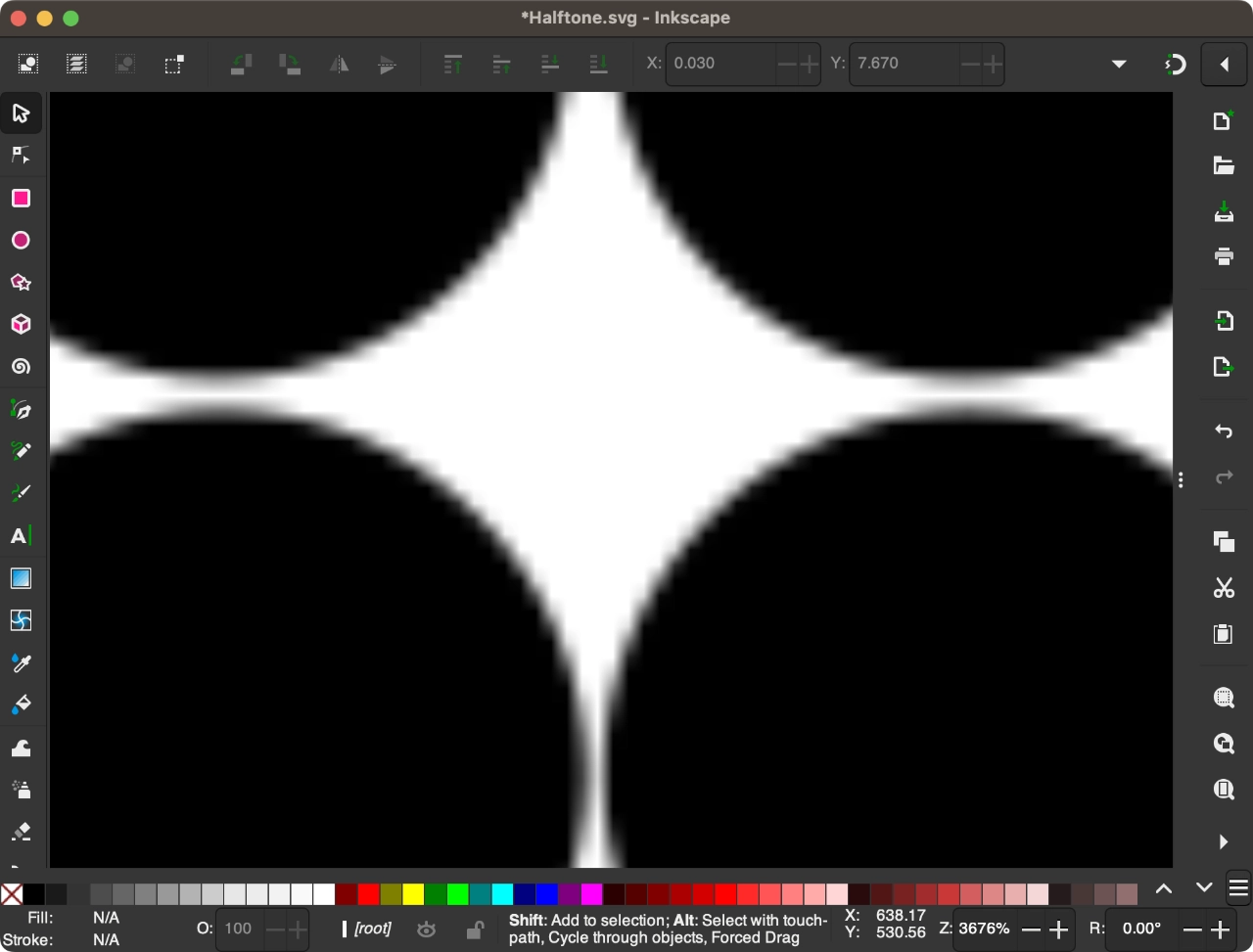Open the snapping options icon
The height and width of the screenshot is (952, 1253).
point(1176,65)
